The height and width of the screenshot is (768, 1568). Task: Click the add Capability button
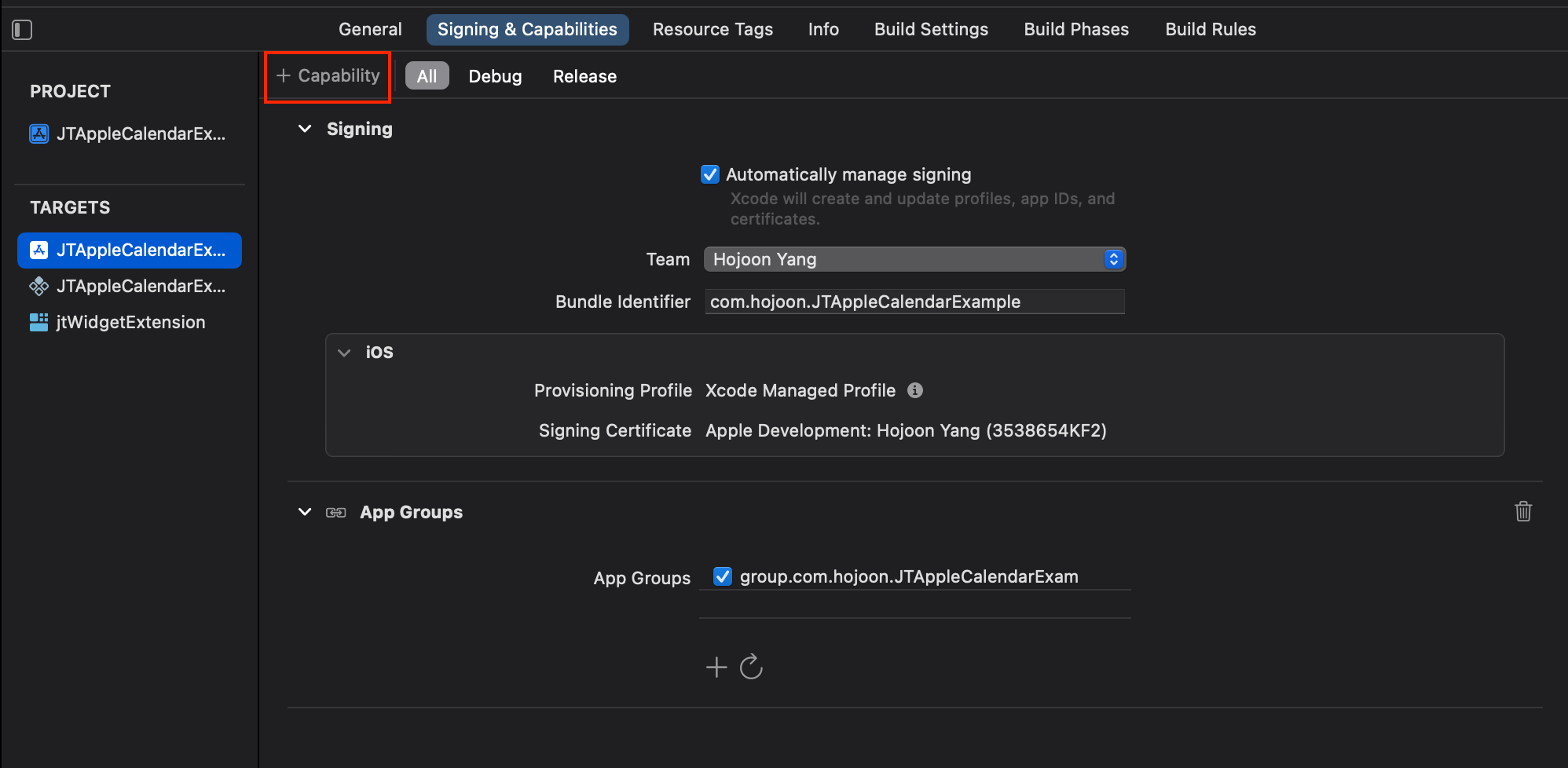(x=328, y=76)
